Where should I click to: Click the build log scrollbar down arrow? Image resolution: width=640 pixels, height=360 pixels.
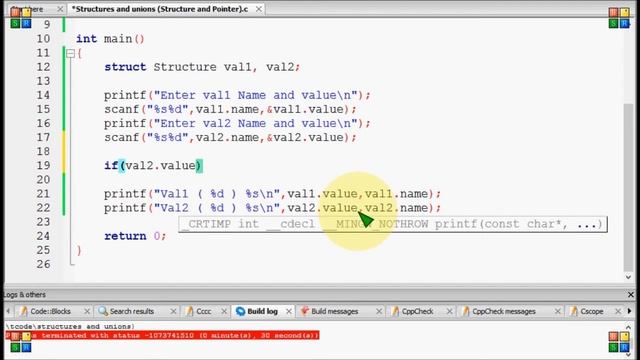[x=628, y=355]
